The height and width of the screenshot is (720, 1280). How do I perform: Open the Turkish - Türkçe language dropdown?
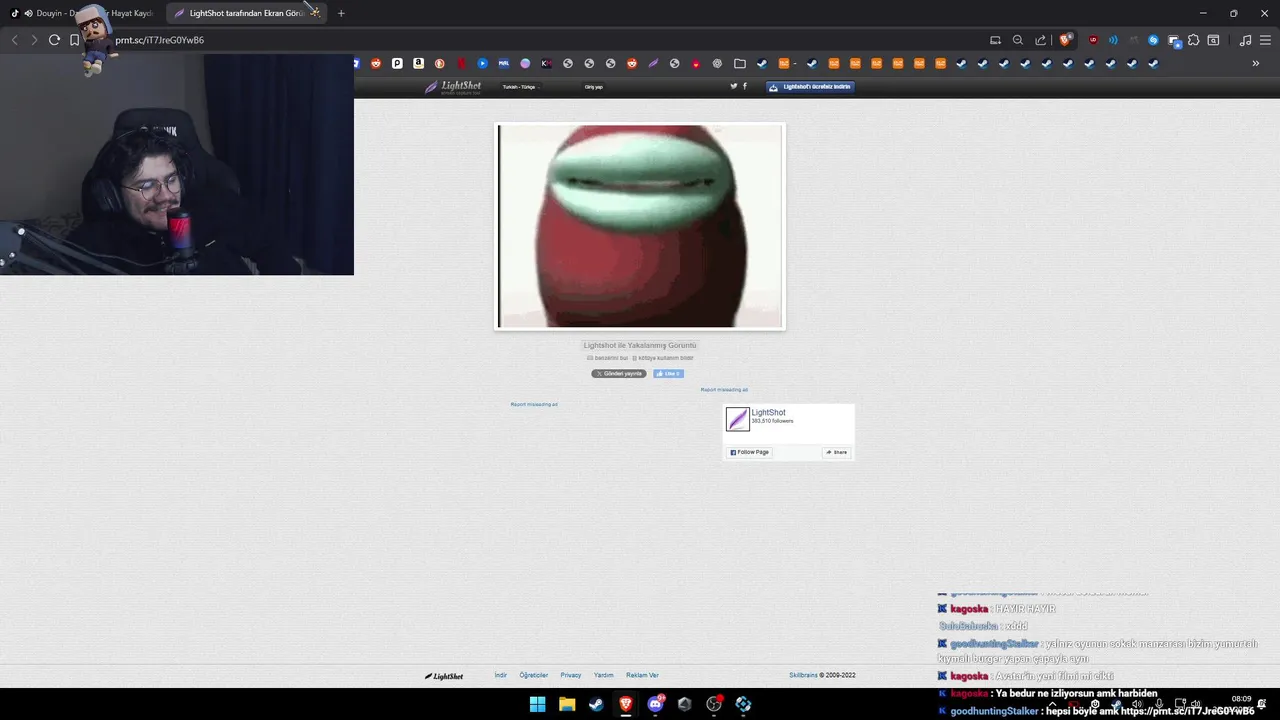tap(520, 87)
